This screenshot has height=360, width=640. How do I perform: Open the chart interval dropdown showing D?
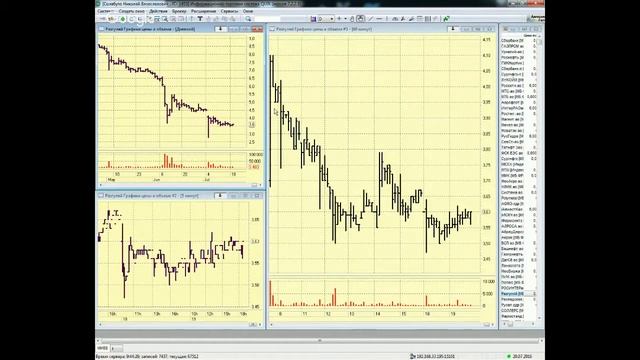coord(327,19)
